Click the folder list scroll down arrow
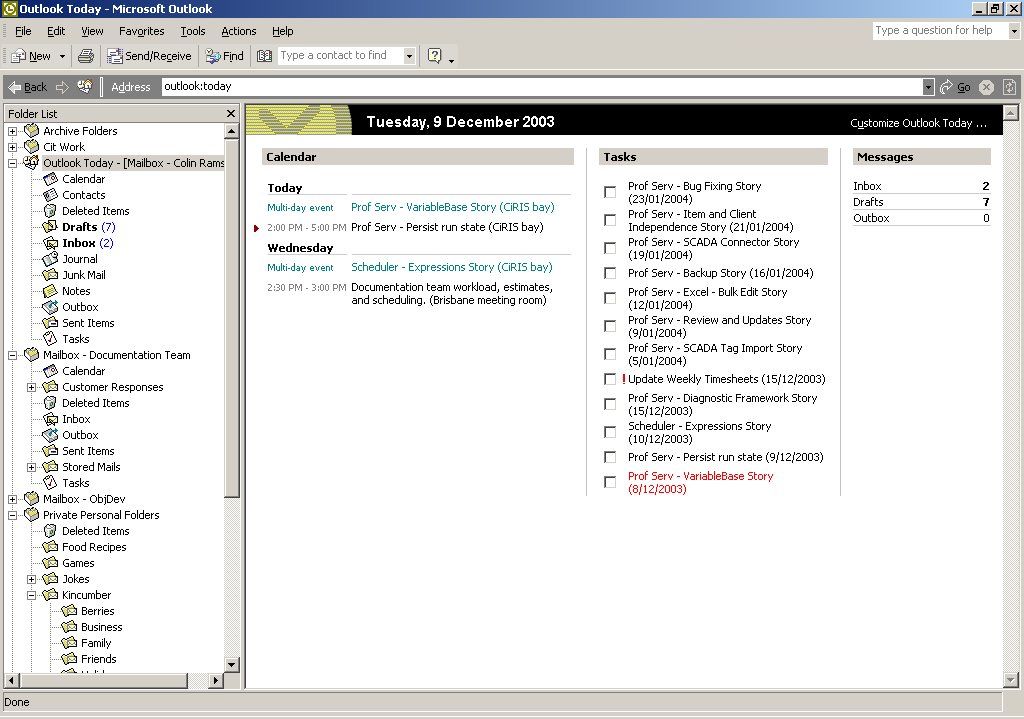 (231, 665)
